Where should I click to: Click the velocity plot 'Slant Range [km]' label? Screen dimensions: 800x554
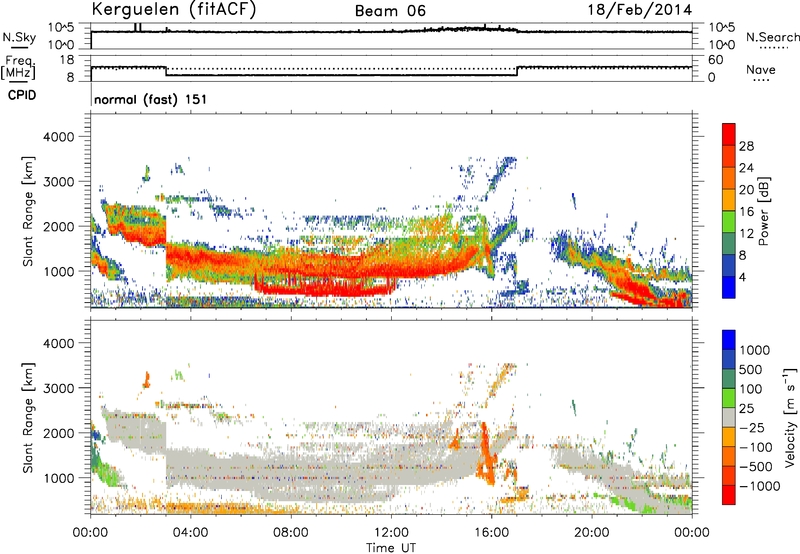pyautogui.click(x=28, y=418)
